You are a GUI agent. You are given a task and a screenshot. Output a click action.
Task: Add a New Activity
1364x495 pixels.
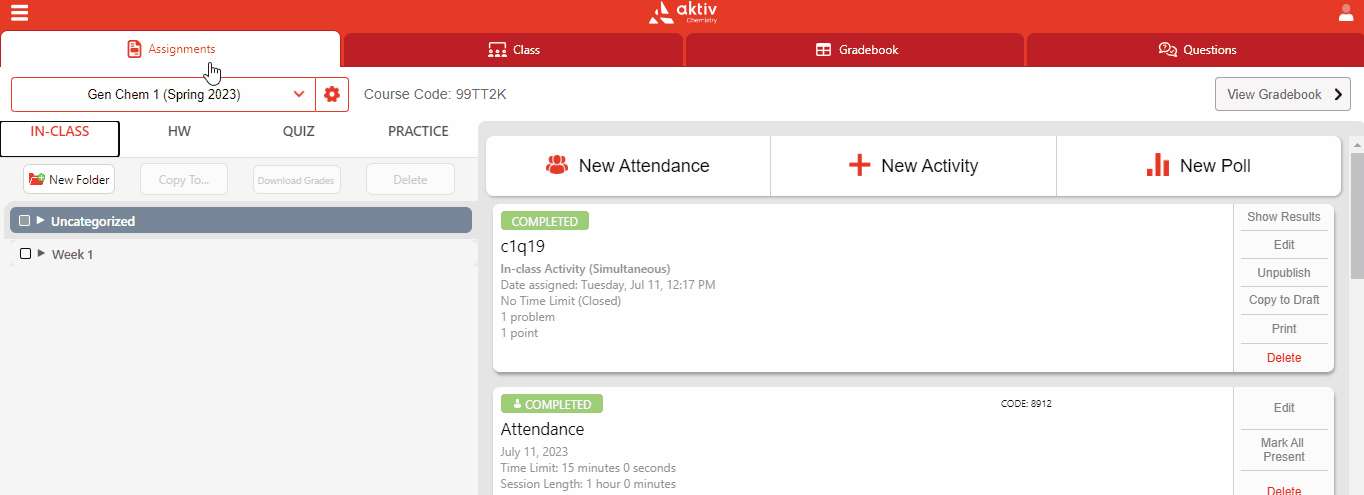pyautogui.click(x=913, y=166)
